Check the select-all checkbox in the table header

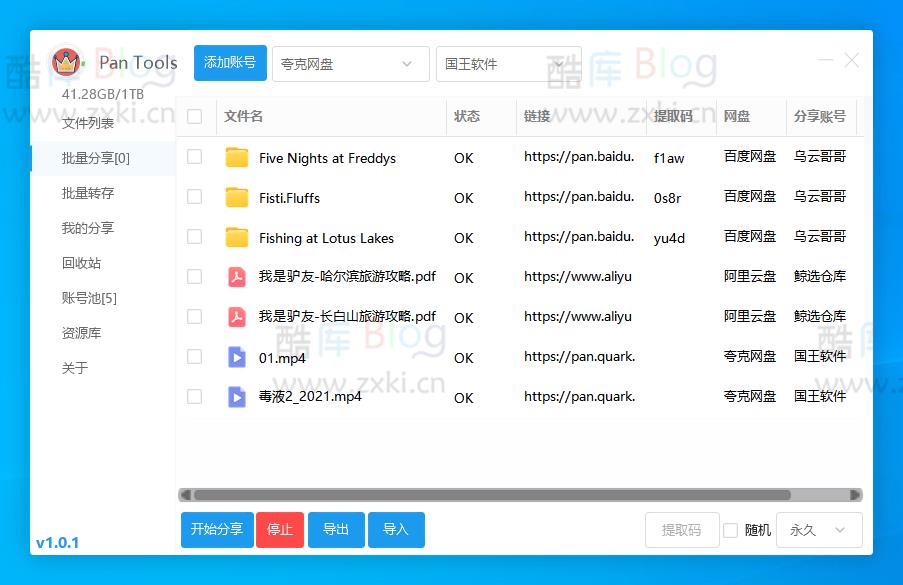(194, 117)
